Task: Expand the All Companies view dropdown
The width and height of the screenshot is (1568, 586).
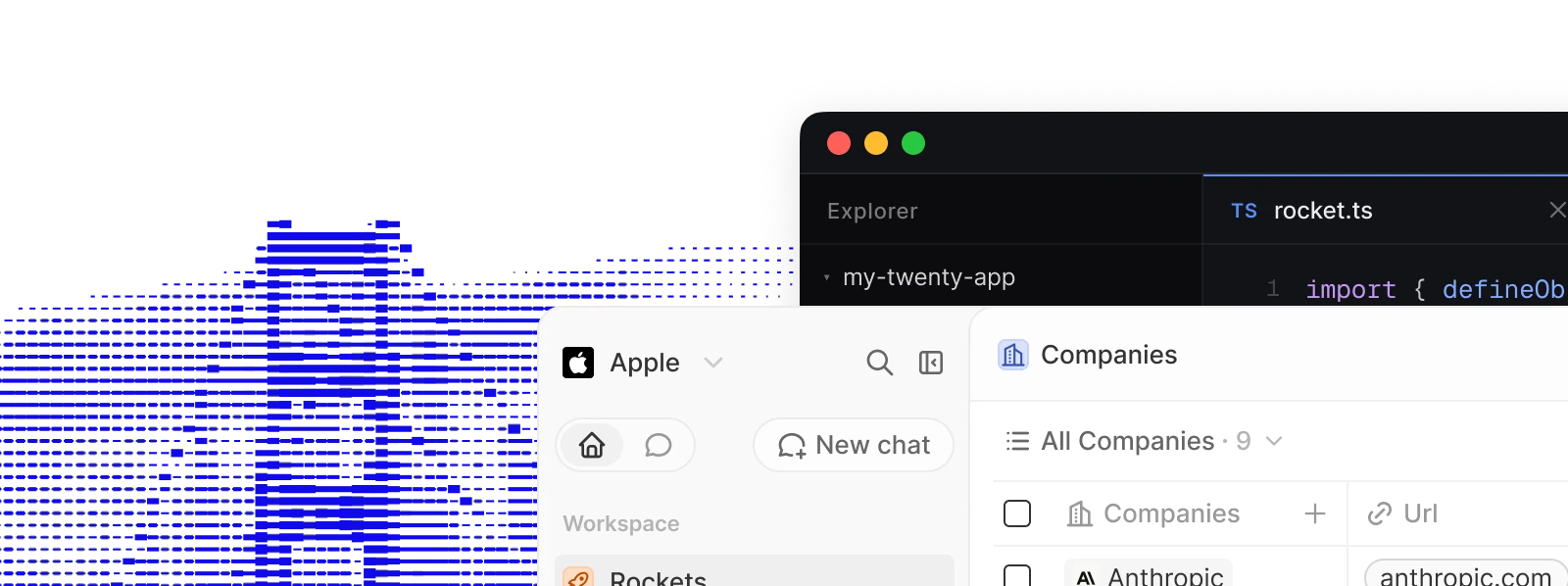Action: coord(1274,441)
